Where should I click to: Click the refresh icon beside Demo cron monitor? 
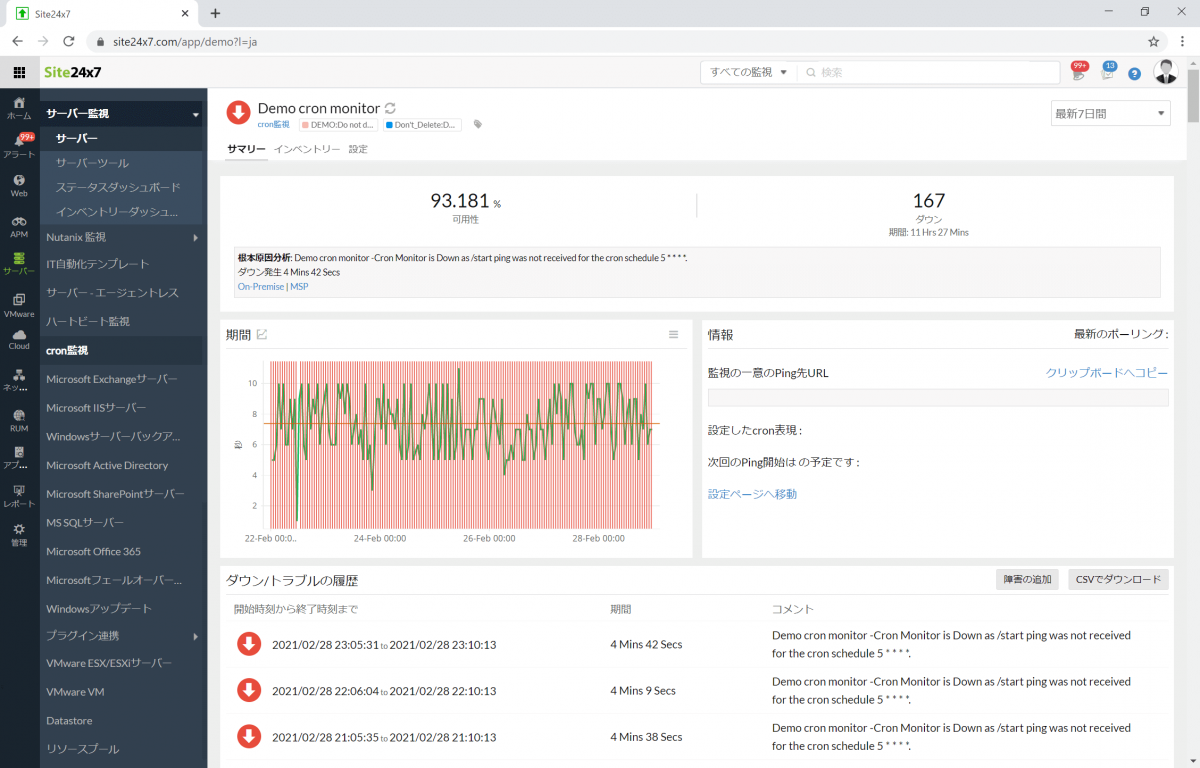point(391,108)
